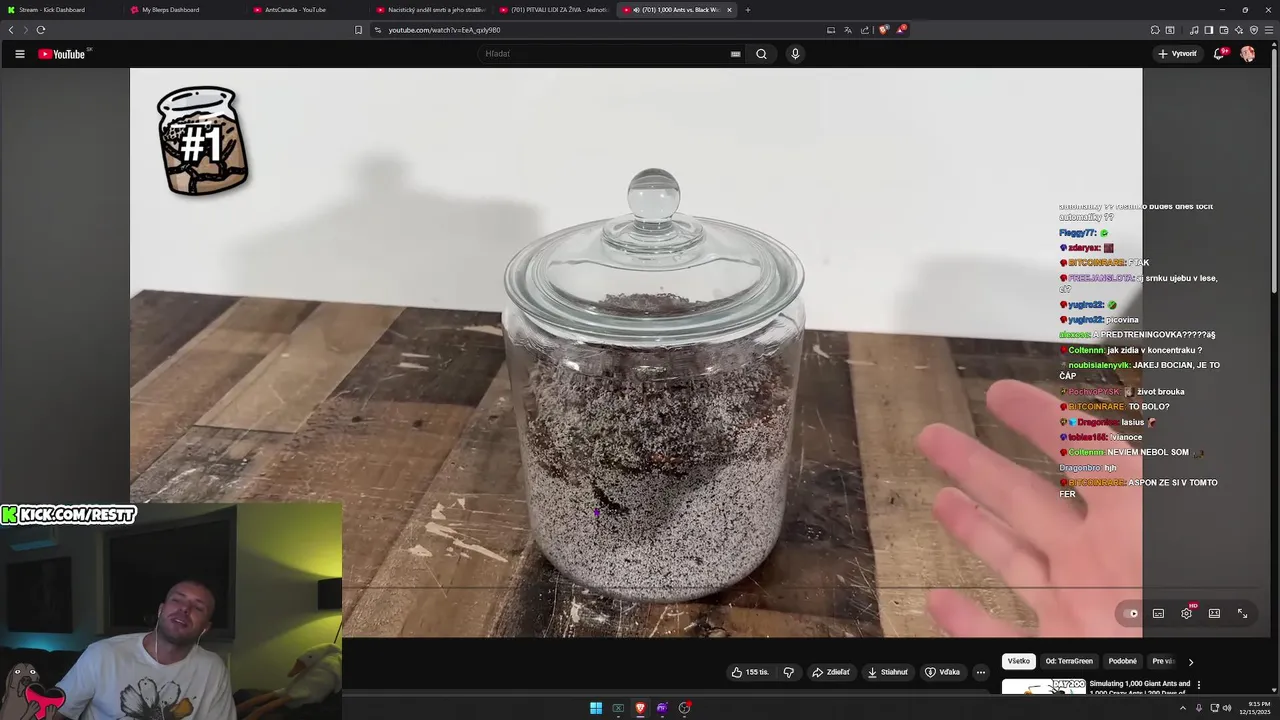Toggle video subtitles captions button
Screen dimensions: 1280x720
1158,614
